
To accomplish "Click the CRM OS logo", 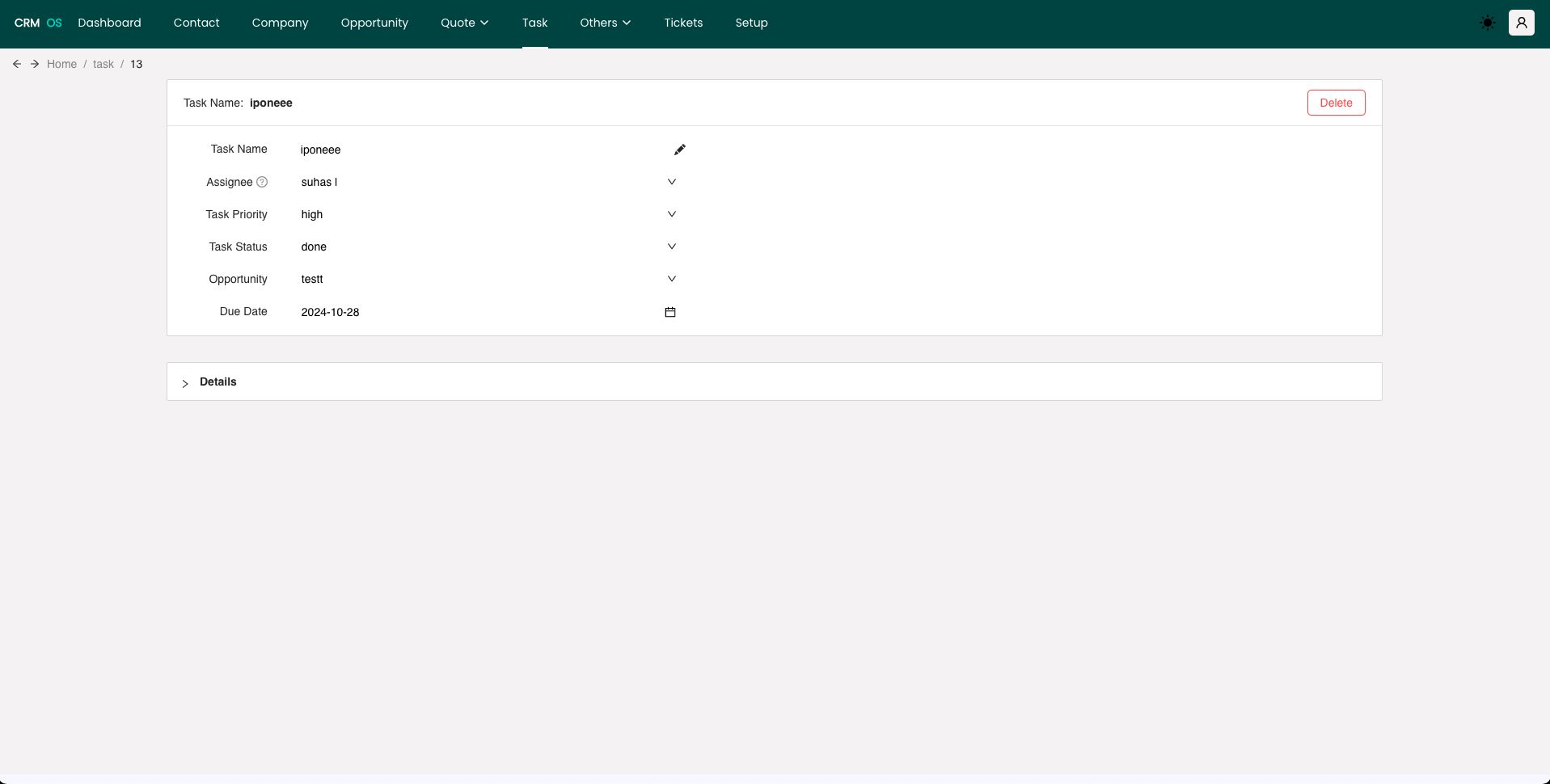I will [x=38, y=23].
